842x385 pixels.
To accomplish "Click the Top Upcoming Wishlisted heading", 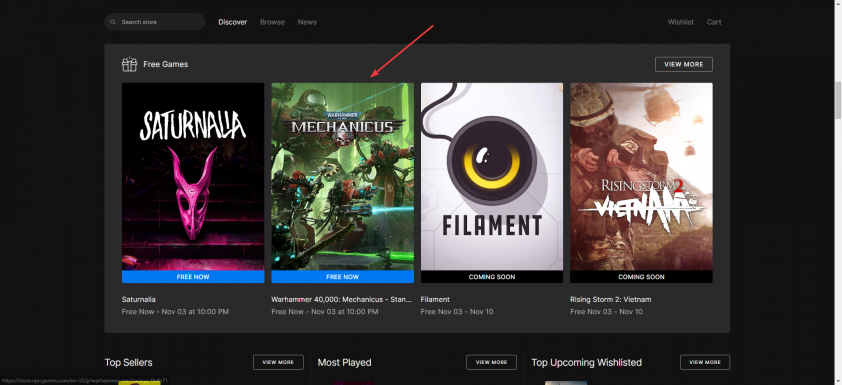I will click(x=586, y=362).
